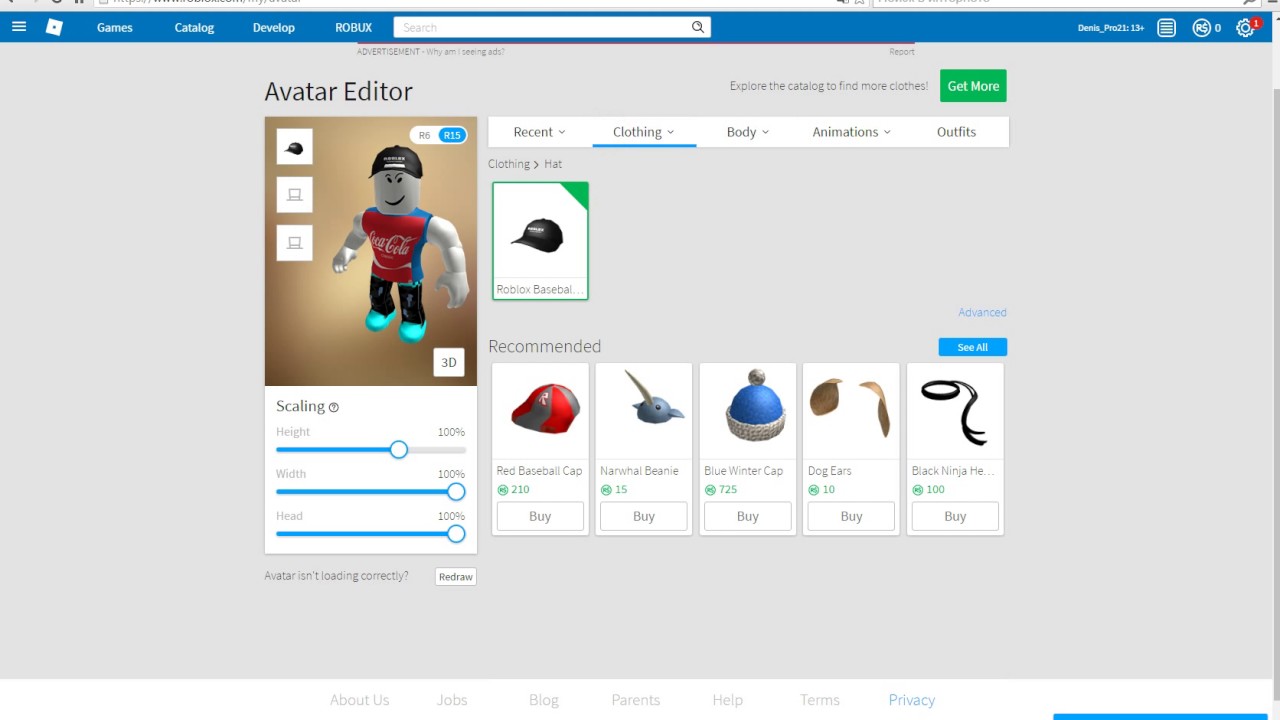
Task: Open the Games menu item
Action: [115, 28]
